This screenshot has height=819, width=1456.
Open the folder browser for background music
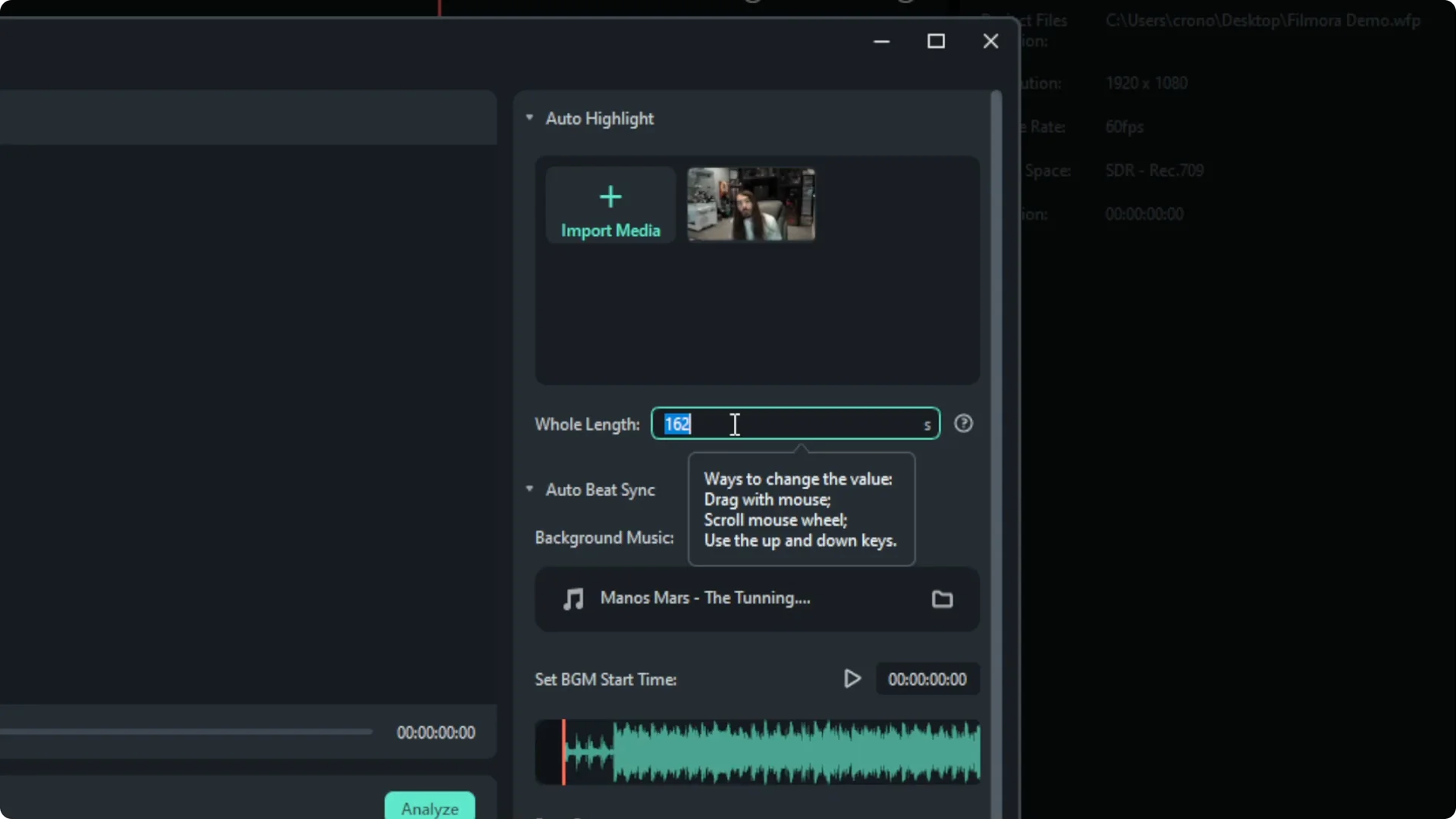(942, 599)
